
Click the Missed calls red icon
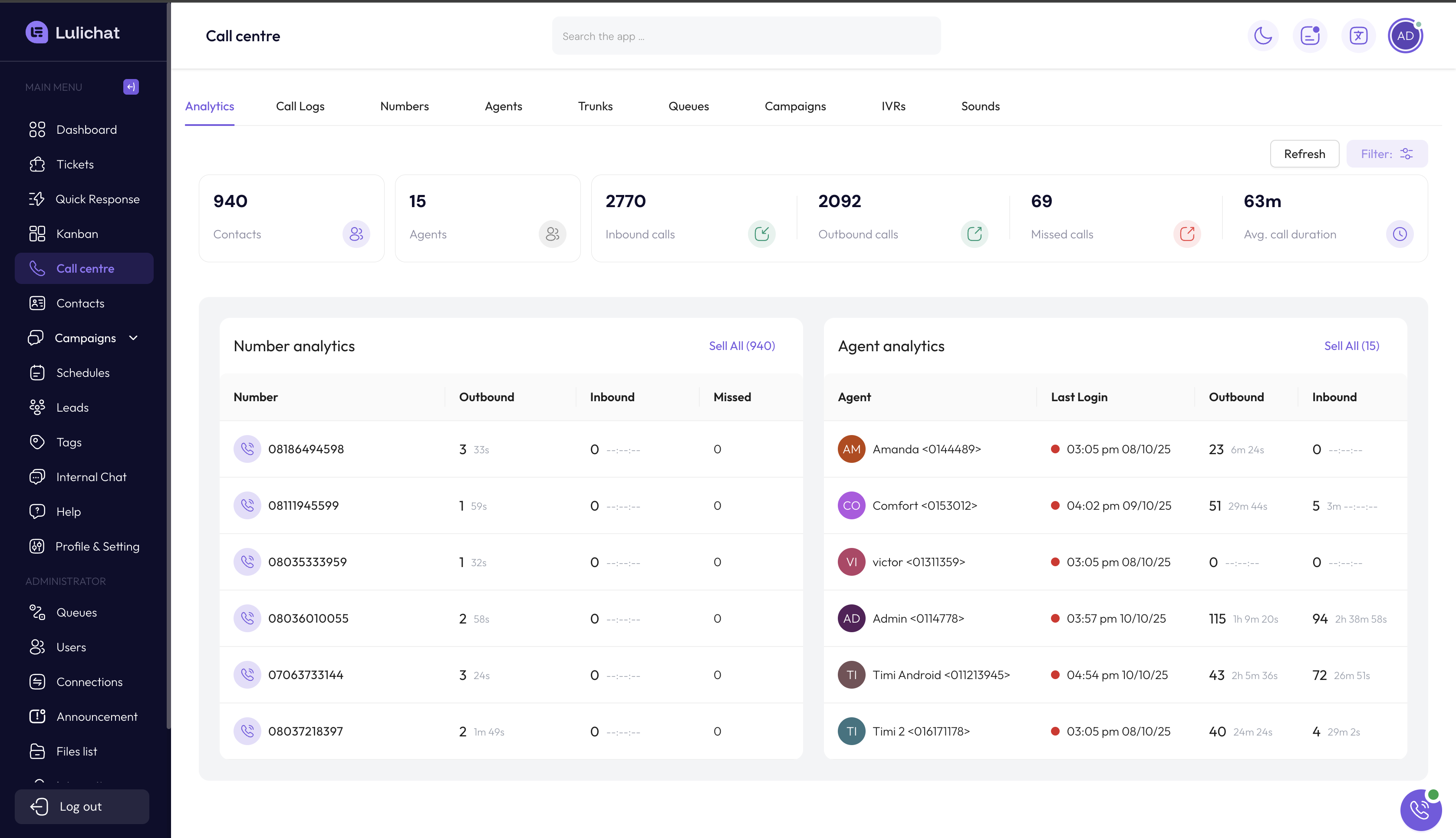[1187, 234]
